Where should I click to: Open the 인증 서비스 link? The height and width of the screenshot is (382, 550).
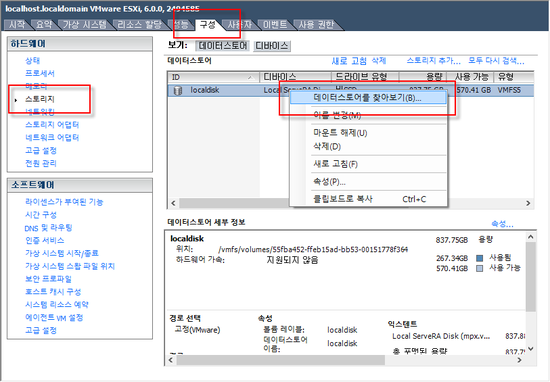45,240
